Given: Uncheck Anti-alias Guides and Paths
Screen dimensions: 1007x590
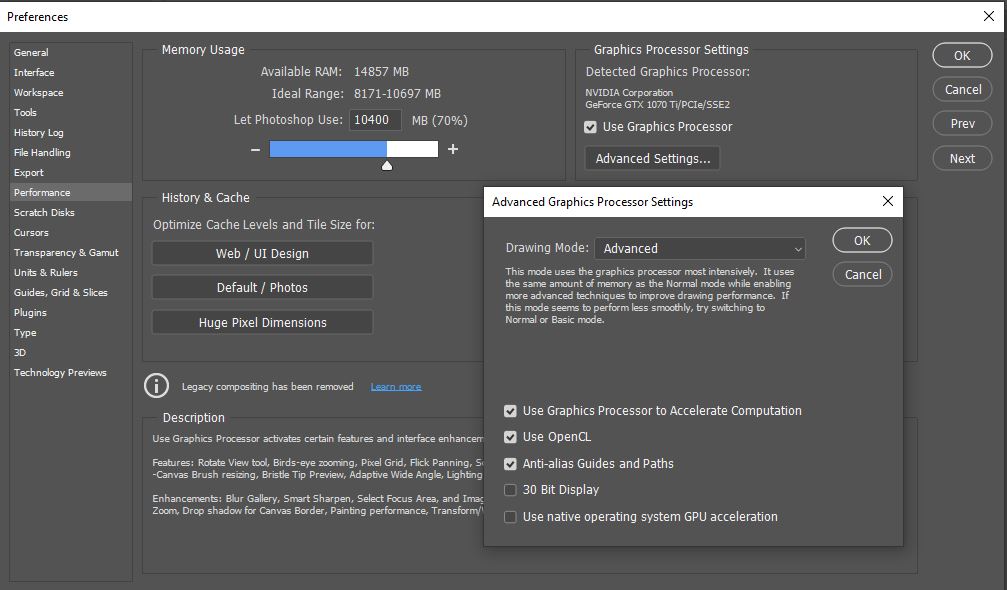Looking at the screenshot, I should [510, 464].
